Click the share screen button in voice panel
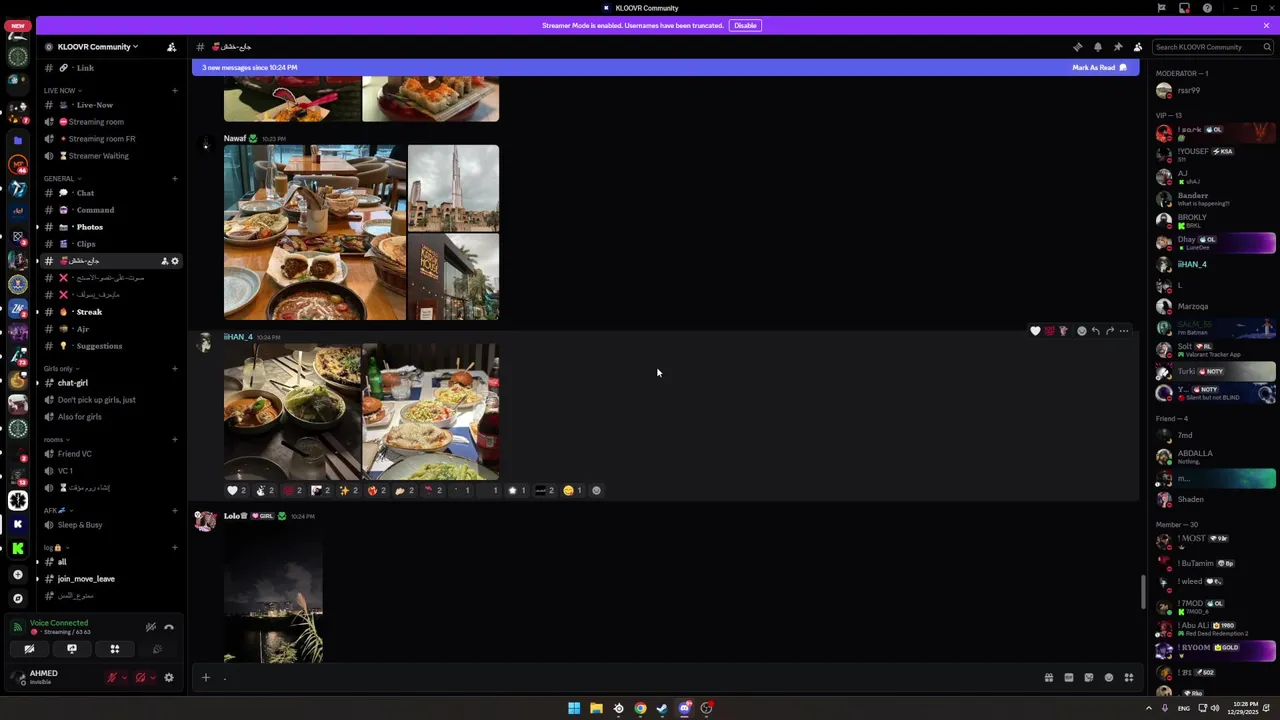 [x=72, y=649]
